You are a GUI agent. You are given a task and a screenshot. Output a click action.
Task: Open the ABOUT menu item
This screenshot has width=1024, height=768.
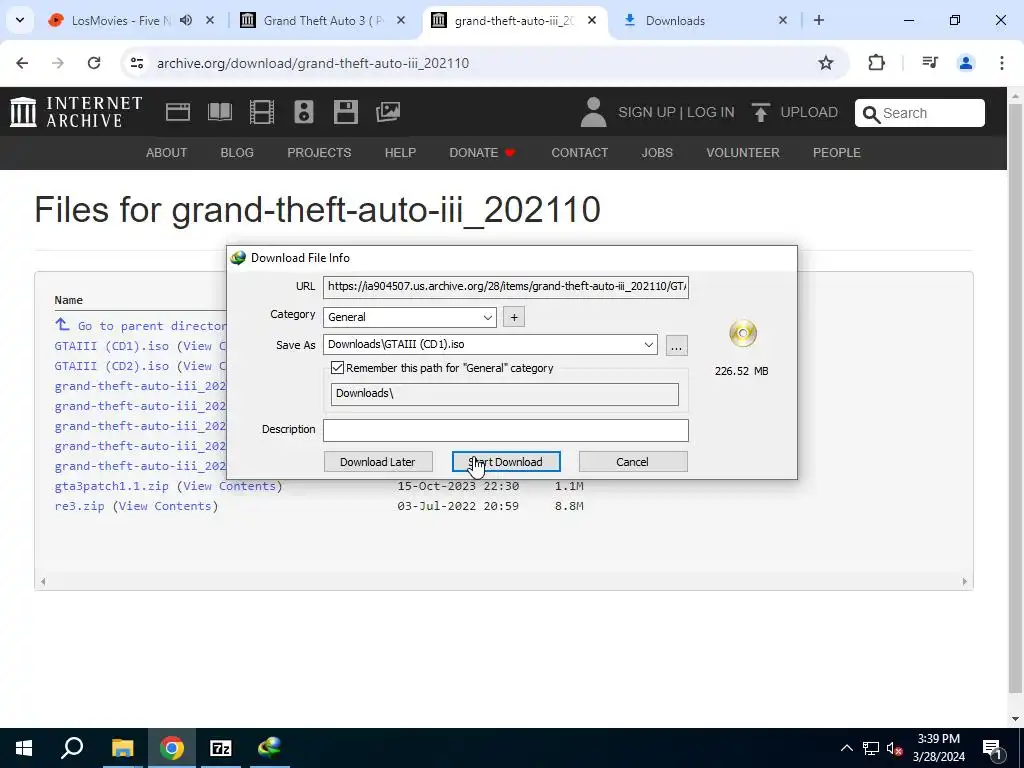click(167, 153)
